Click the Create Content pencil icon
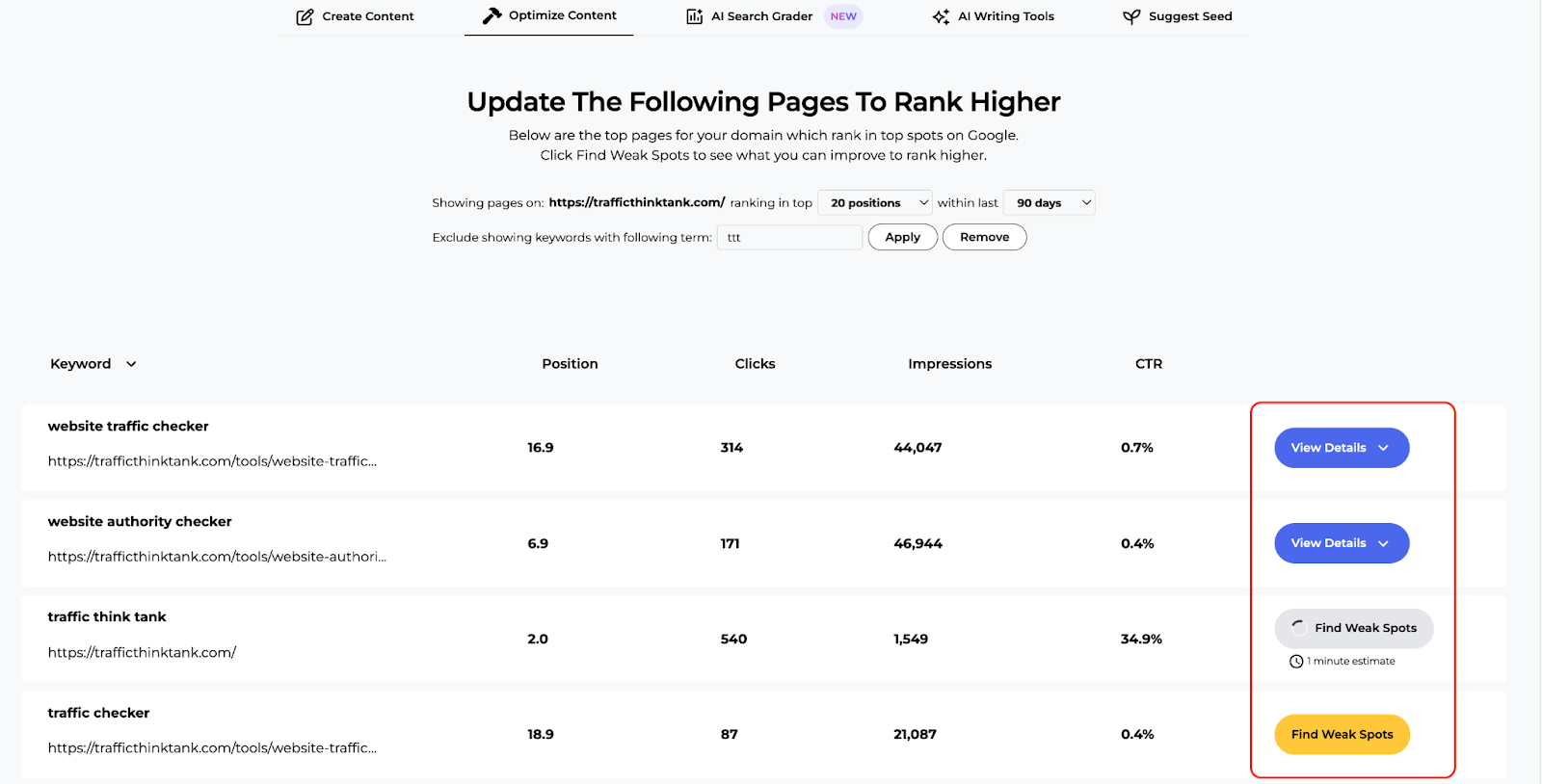The height and width of the screenshot is (784, 1542). click(x=305, y=16)
